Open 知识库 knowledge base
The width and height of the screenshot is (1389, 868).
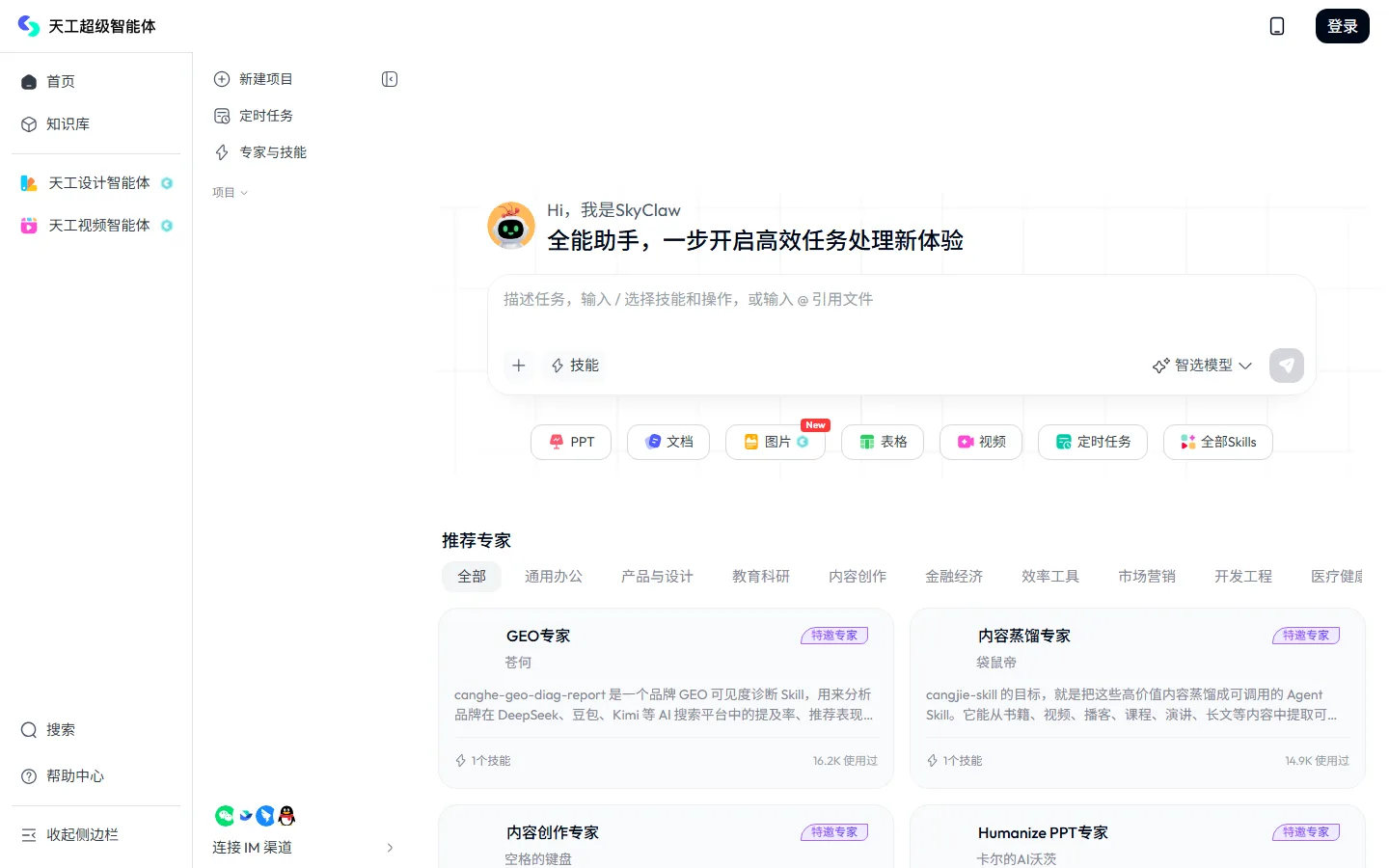(x=95, y=124)
